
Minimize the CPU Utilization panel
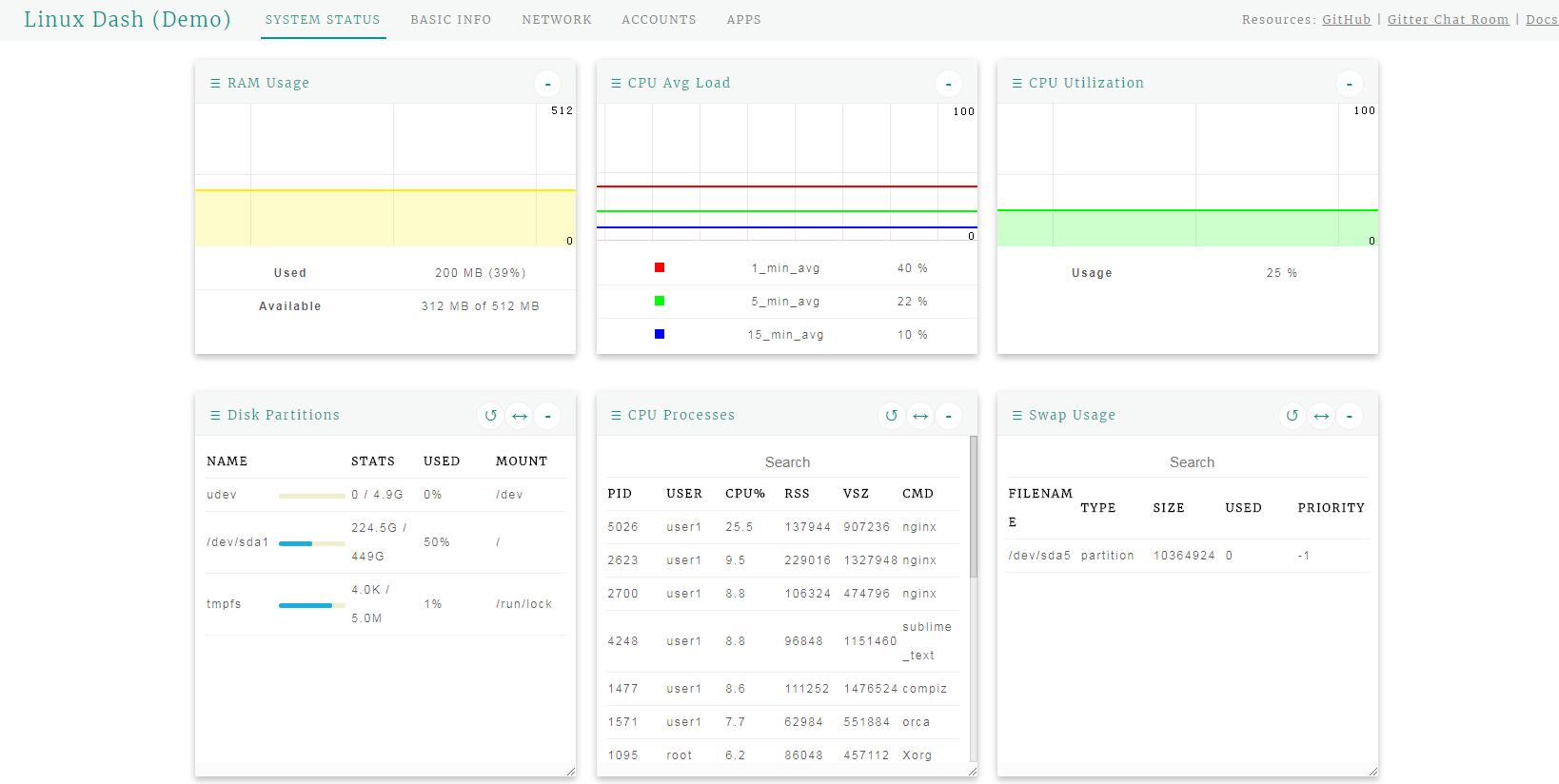click(1349, 84)
